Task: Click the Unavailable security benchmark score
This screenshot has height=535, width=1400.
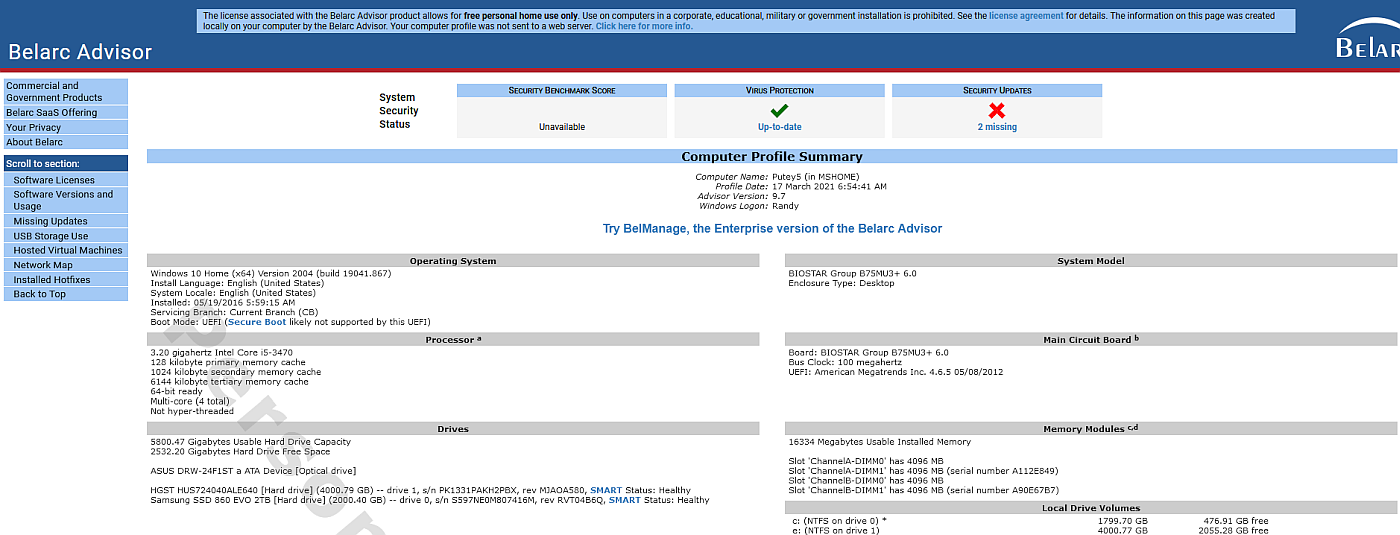Action: 562,127
